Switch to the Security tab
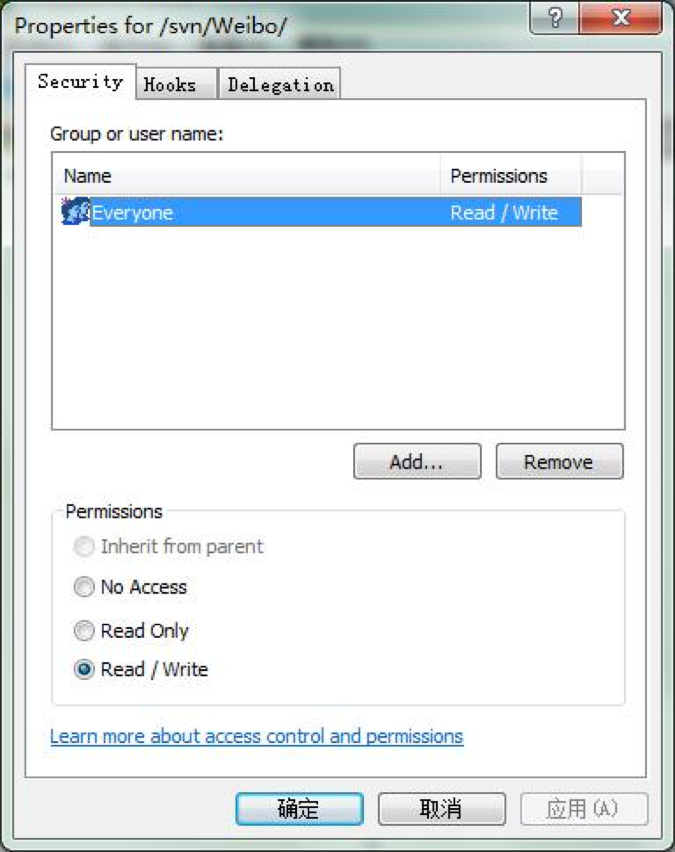 [80, 82]
